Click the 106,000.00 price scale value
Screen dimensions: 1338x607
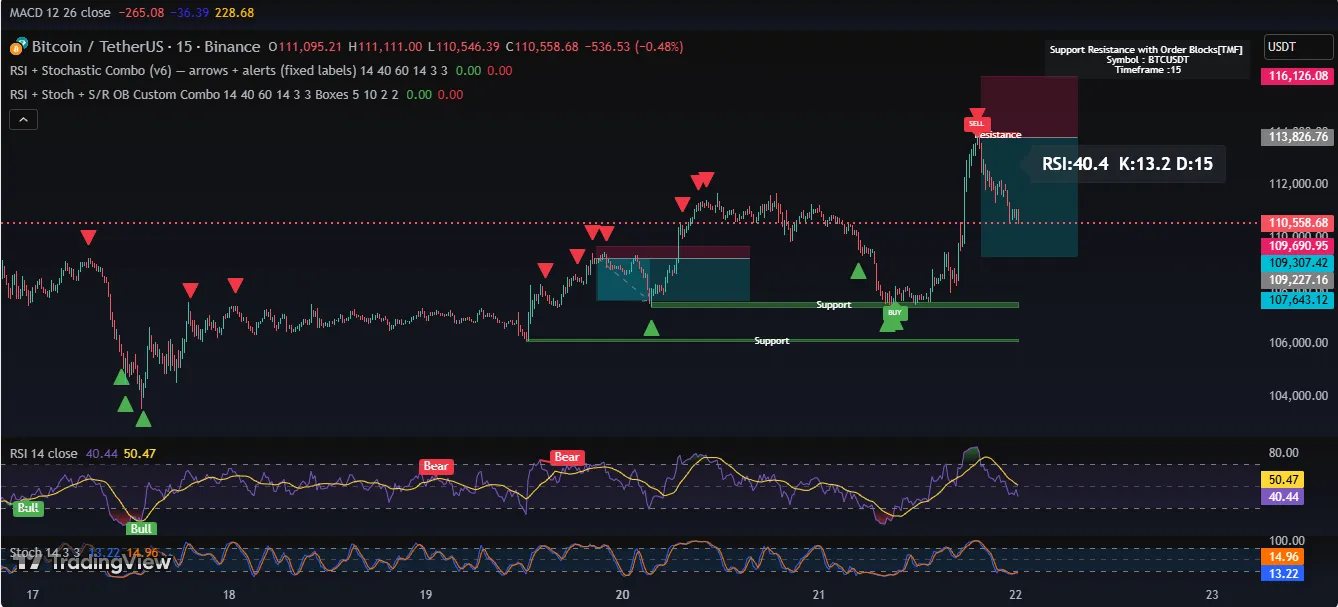[x=1298, y=343]
